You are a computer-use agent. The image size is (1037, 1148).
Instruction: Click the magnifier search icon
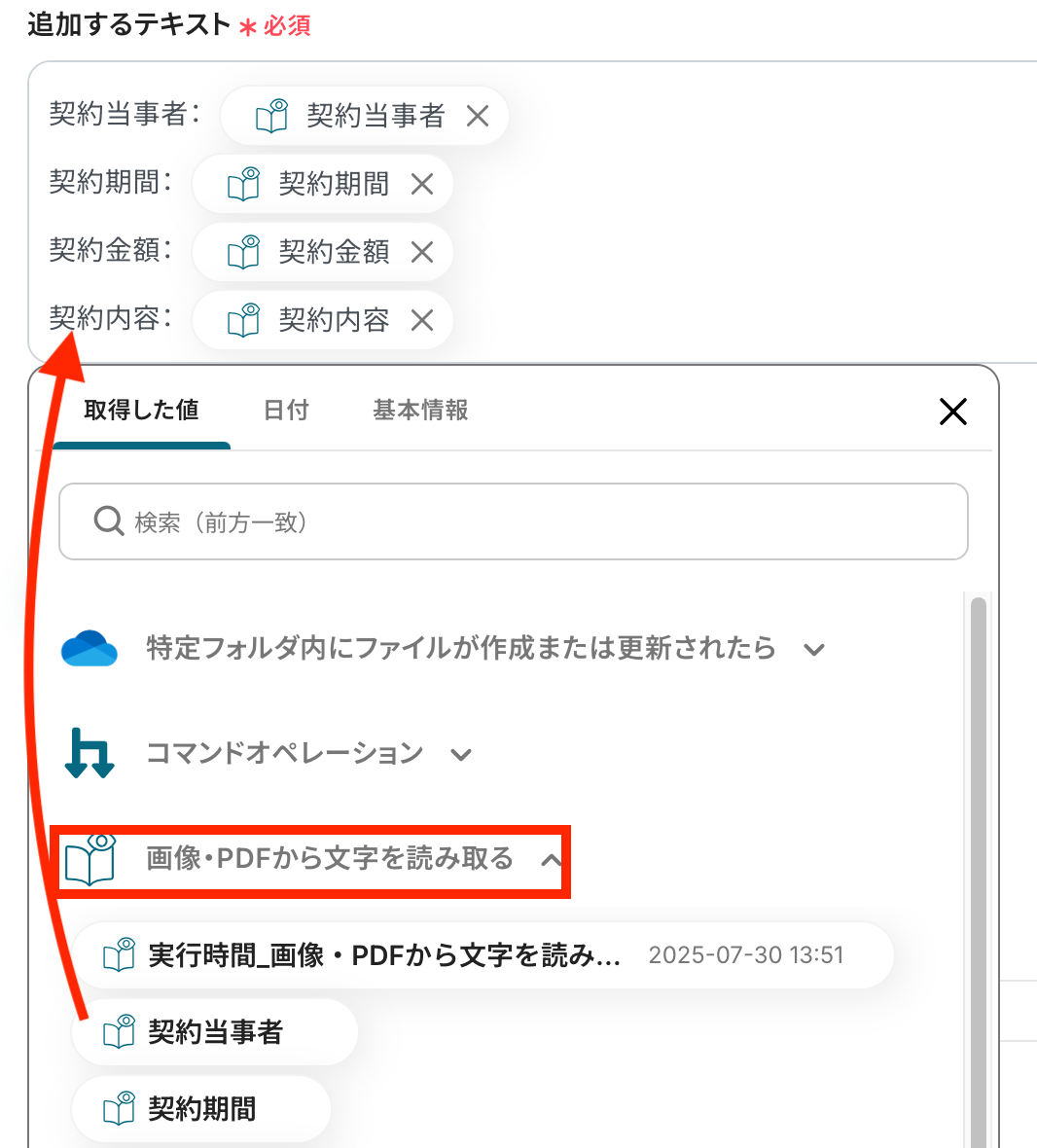coord(108,521)
